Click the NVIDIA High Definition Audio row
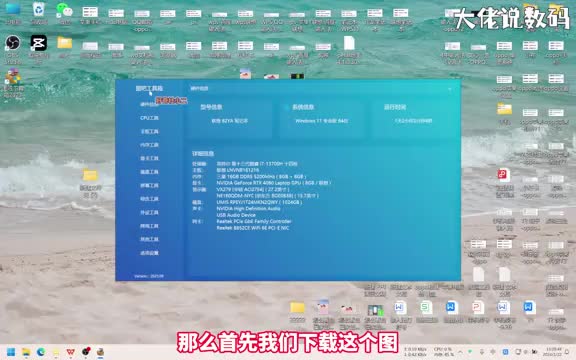This screenshot has height=360, width=576. pyautogui.click(x=248, y=209)
